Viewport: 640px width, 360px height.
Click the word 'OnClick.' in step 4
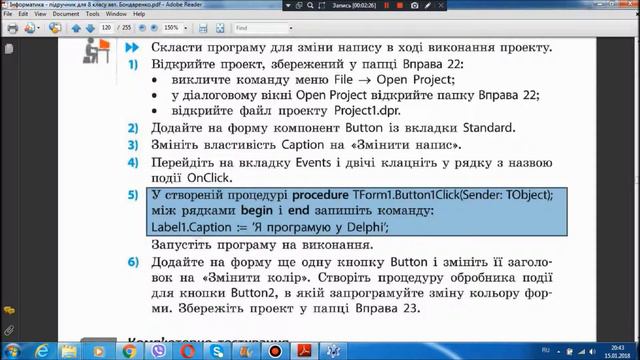click(210, 178)
